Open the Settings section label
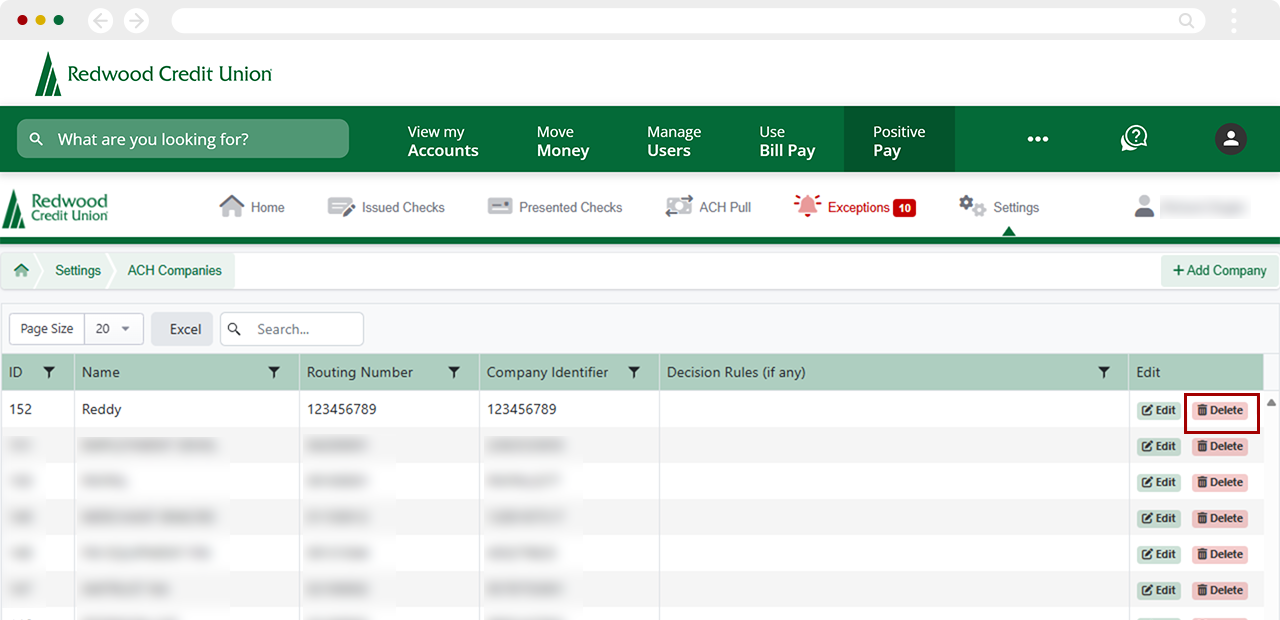 click(x=1016, y=207)
